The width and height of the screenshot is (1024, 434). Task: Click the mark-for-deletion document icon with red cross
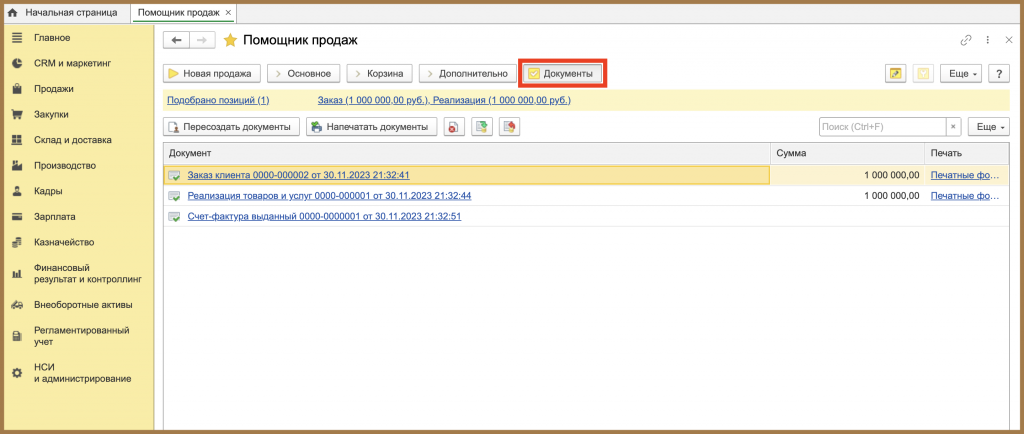(x=454, y=127)
